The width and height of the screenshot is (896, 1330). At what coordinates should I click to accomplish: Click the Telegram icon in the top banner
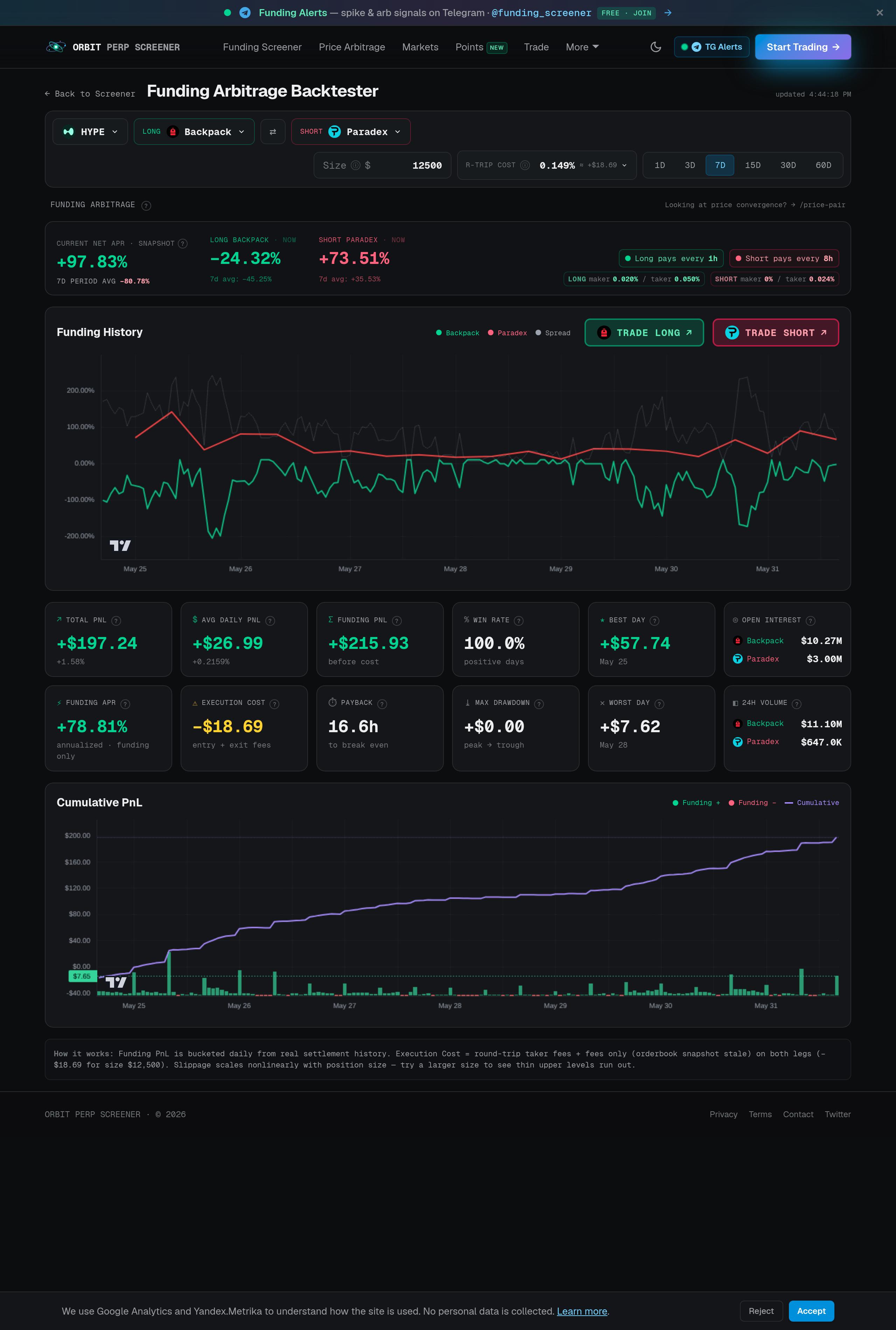pos(245,13)
